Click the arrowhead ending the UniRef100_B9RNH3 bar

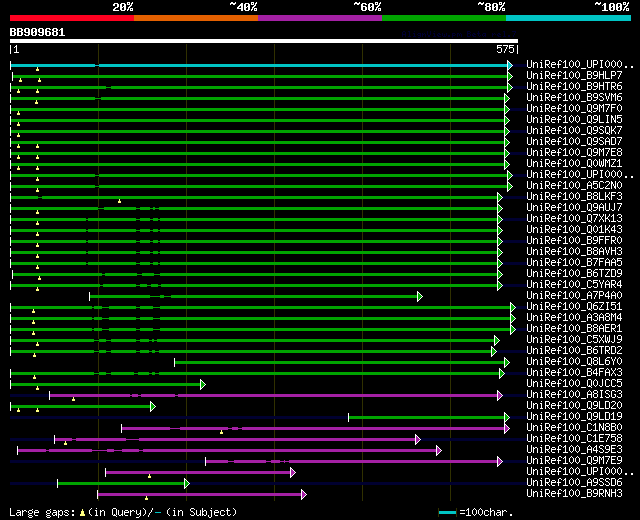(303, 494)
